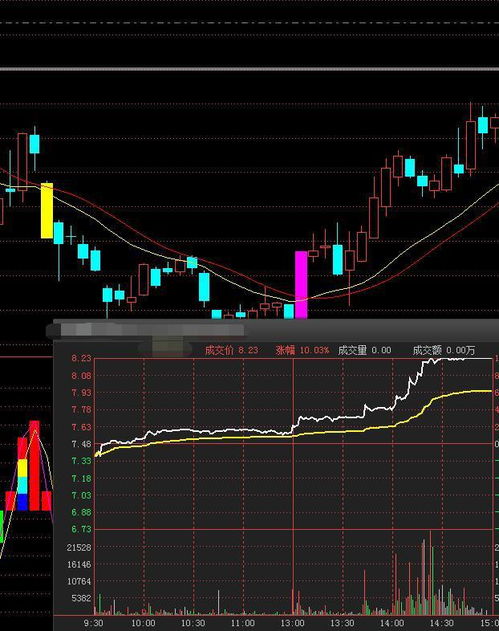499x631 pixels.
Task: Click the 8.23 top price label
Action: coord(81,358)
